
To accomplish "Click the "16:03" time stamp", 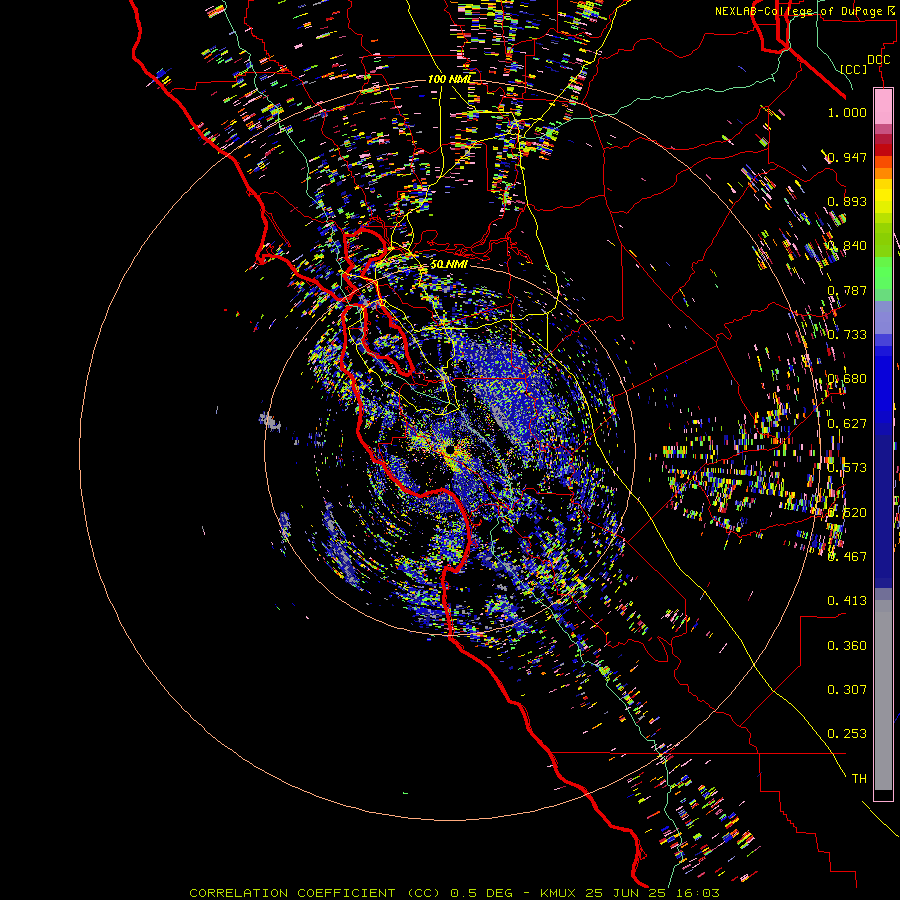I will pyautogui.click(x=698, y=893).
